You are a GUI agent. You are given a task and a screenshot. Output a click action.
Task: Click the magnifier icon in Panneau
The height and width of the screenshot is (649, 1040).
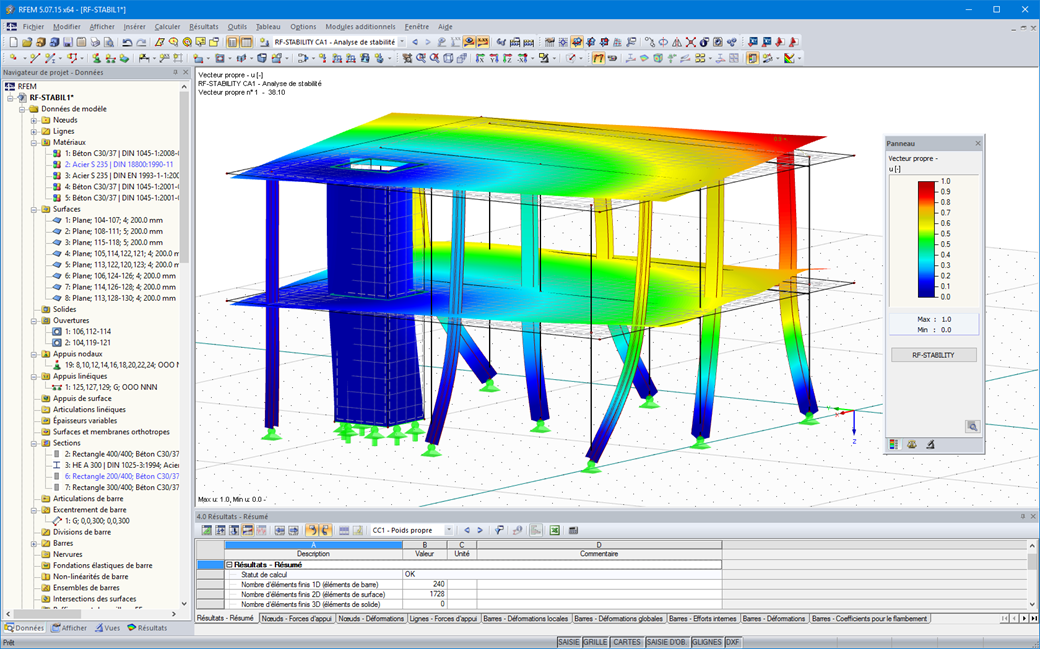pyautogui.click(x=972, y=427)
